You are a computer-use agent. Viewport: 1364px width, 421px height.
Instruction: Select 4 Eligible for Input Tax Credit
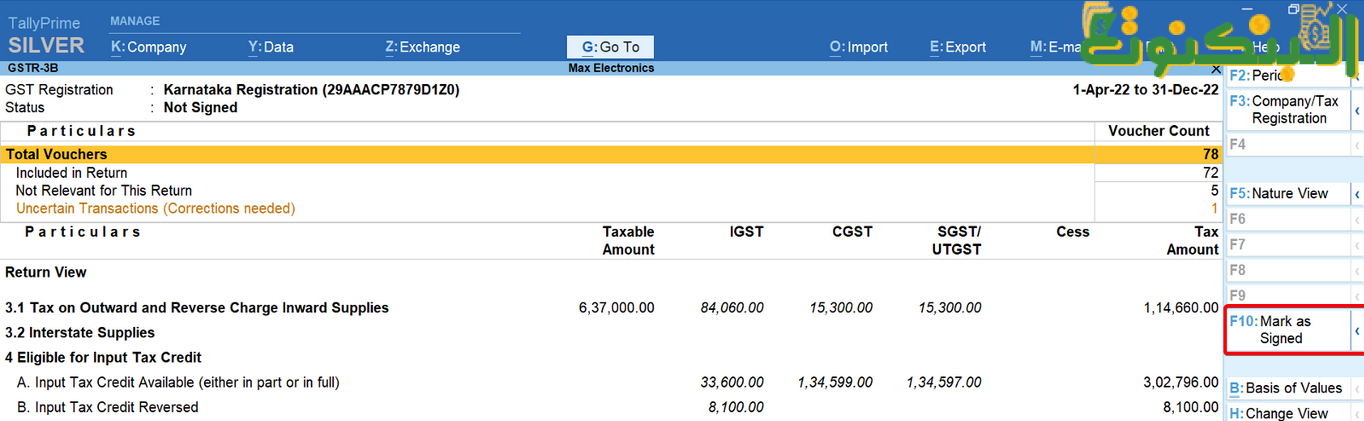[x=611, y=357]
